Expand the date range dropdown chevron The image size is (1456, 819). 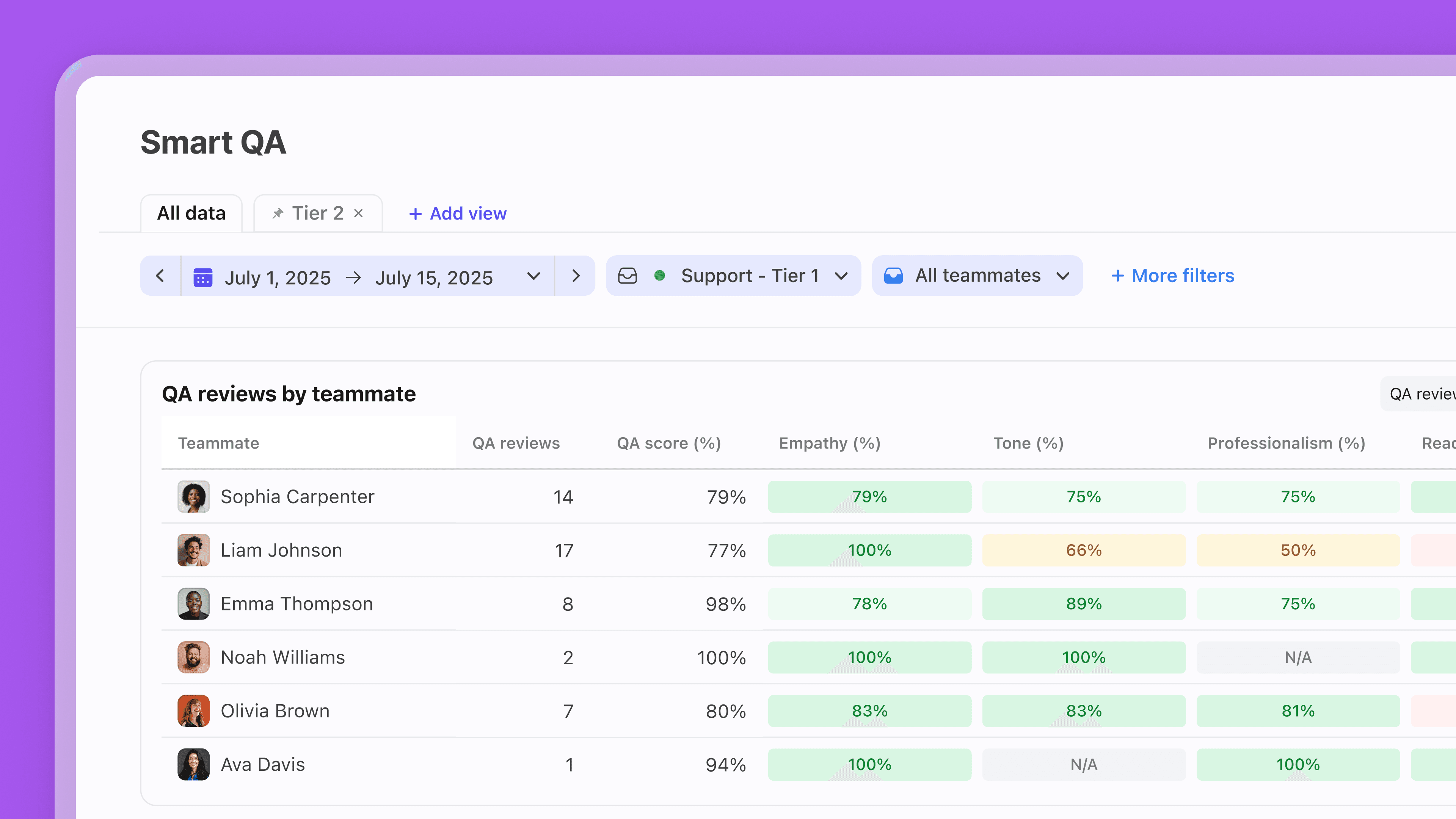[533, 276]
